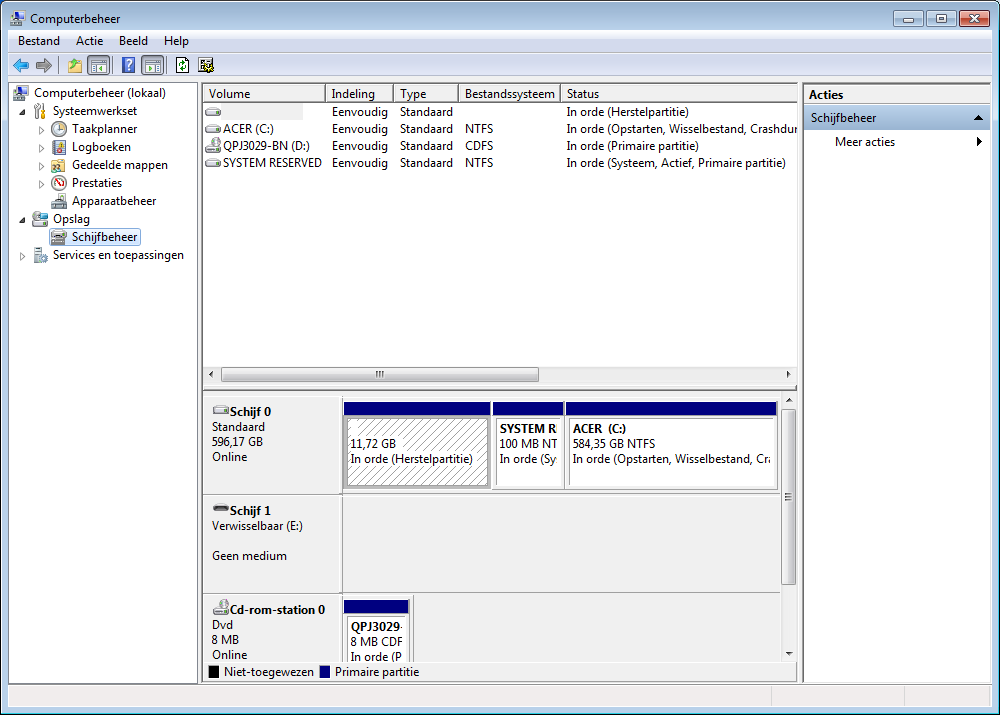Click the 11,72 GB Herstelpartitie block
The width and height of the screenshot is (1000, 715).
417,451
